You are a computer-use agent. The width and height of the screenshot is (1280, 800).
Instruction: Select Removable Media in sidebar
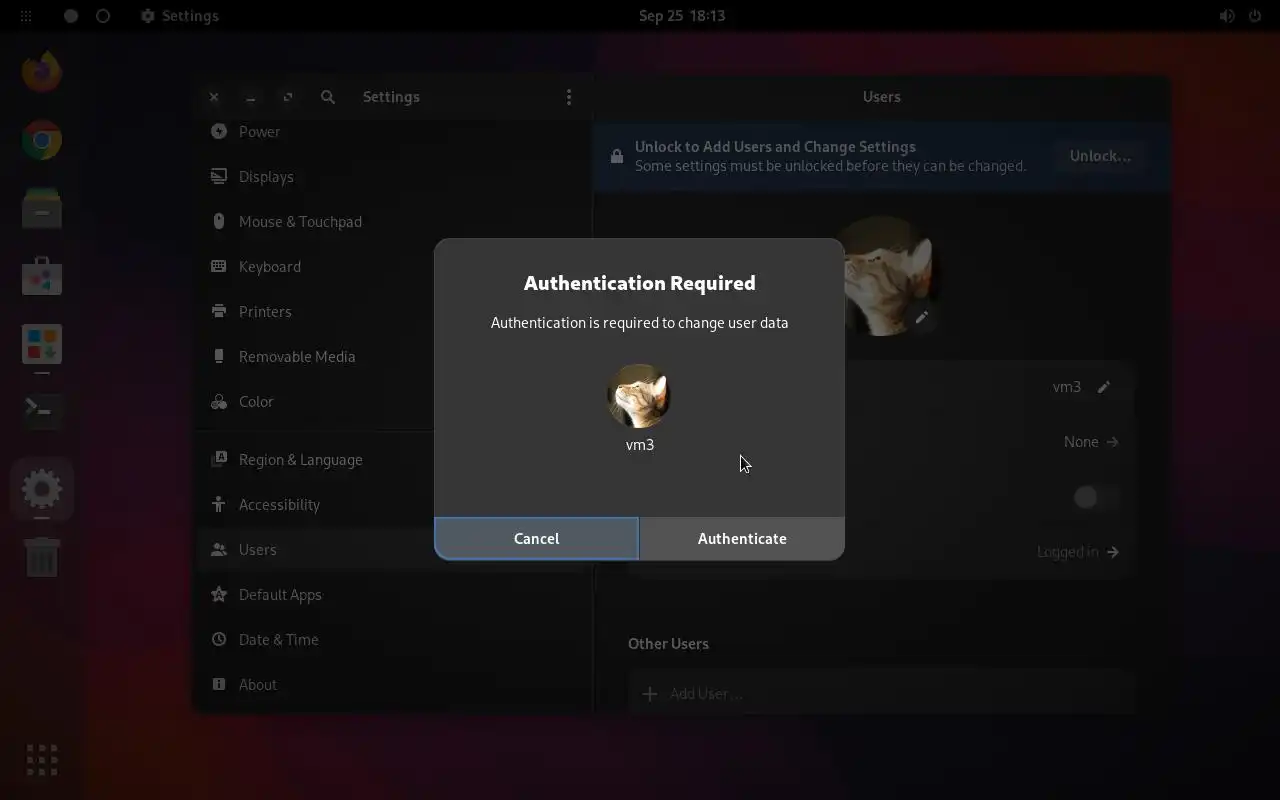(392, 357)
